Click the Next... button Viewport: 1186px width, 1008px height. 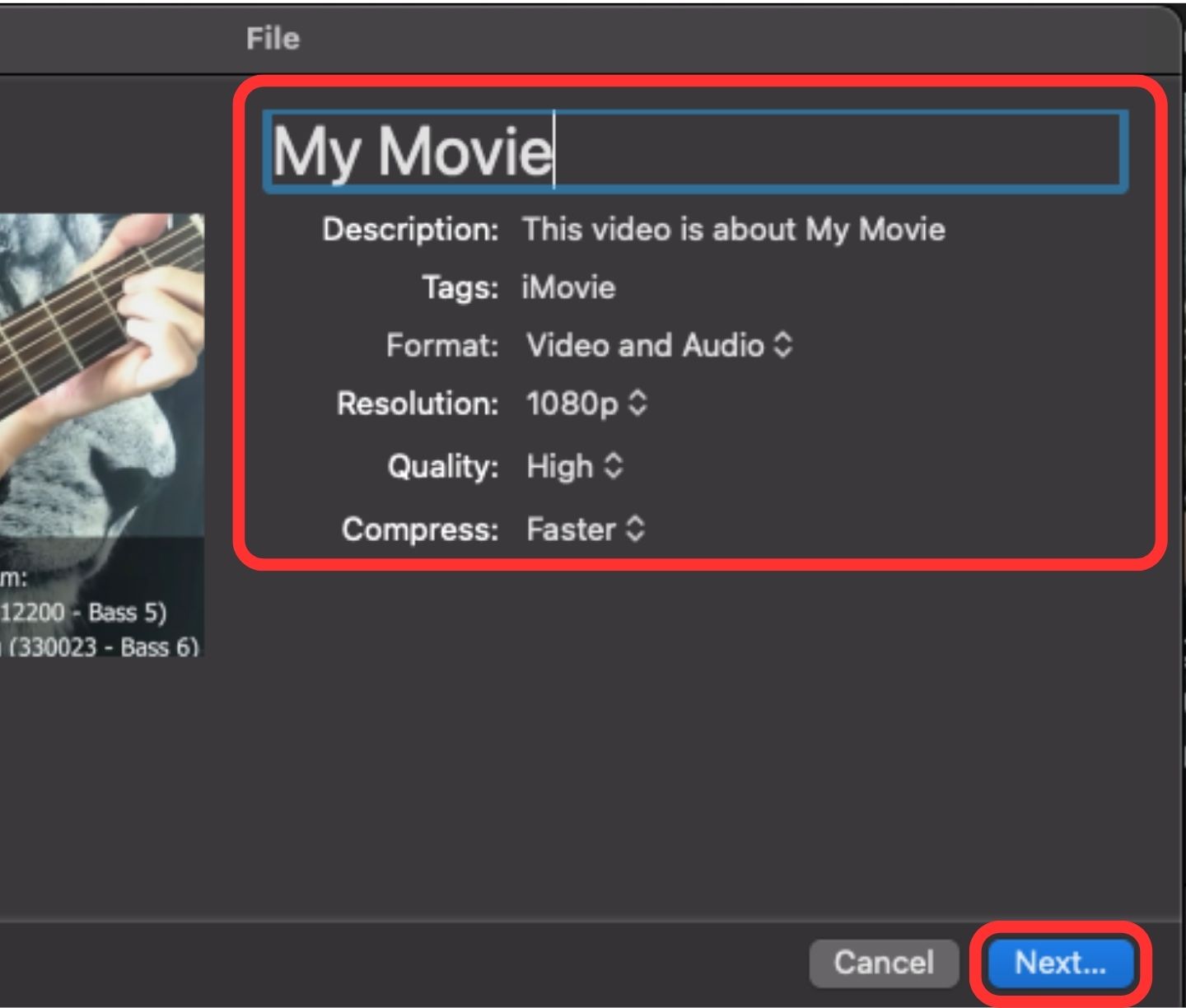(x=1060, y=963)
